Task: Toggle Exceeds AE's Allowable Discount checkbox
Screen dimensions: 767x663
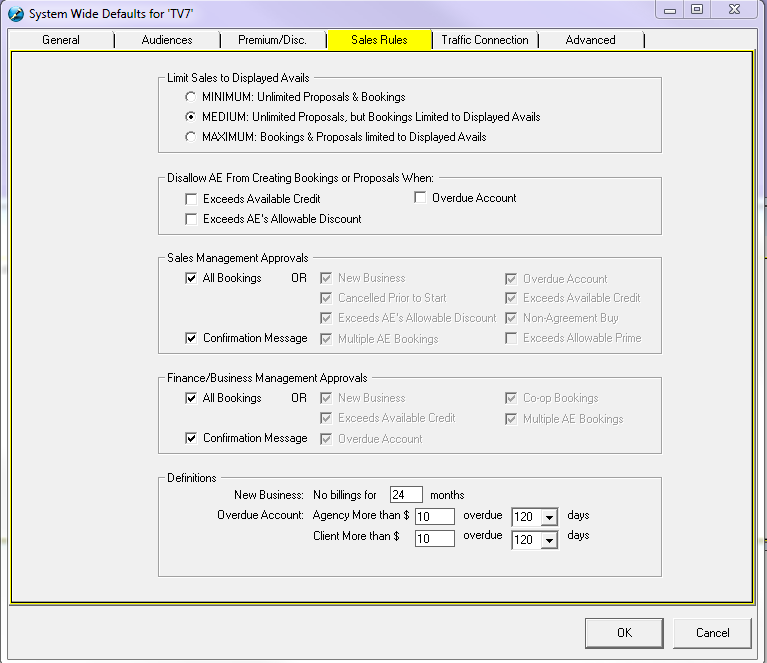Action: click(x=191, y=219)
